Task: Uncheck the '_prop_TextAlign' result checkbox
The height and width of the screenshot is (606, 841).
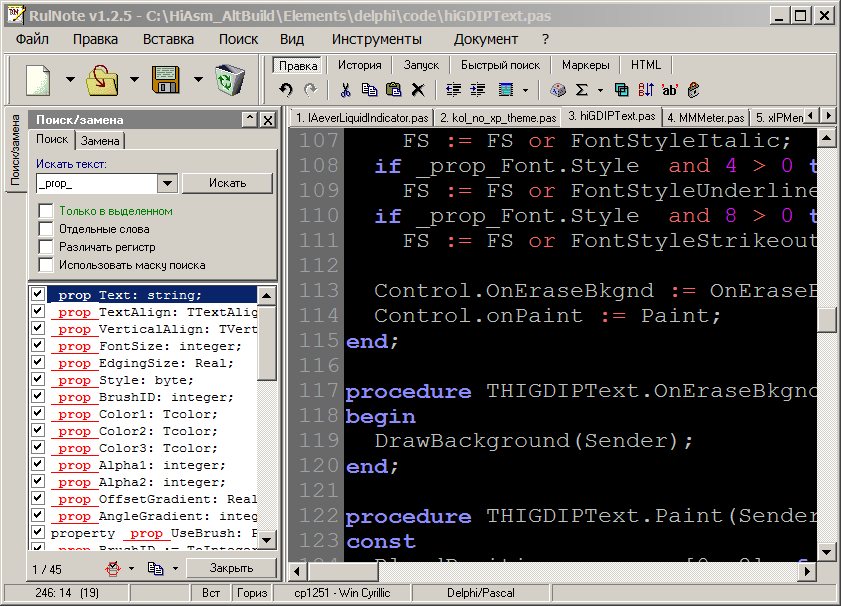Action: point(38,311)
